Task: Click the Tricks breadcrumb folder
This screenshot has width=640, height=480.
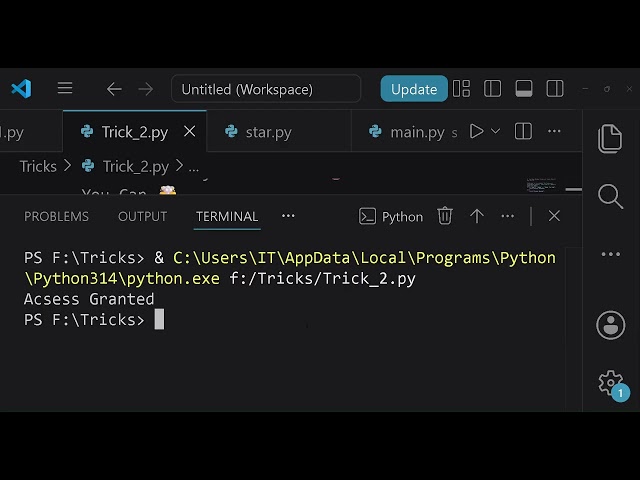Action: coord(38,166)
